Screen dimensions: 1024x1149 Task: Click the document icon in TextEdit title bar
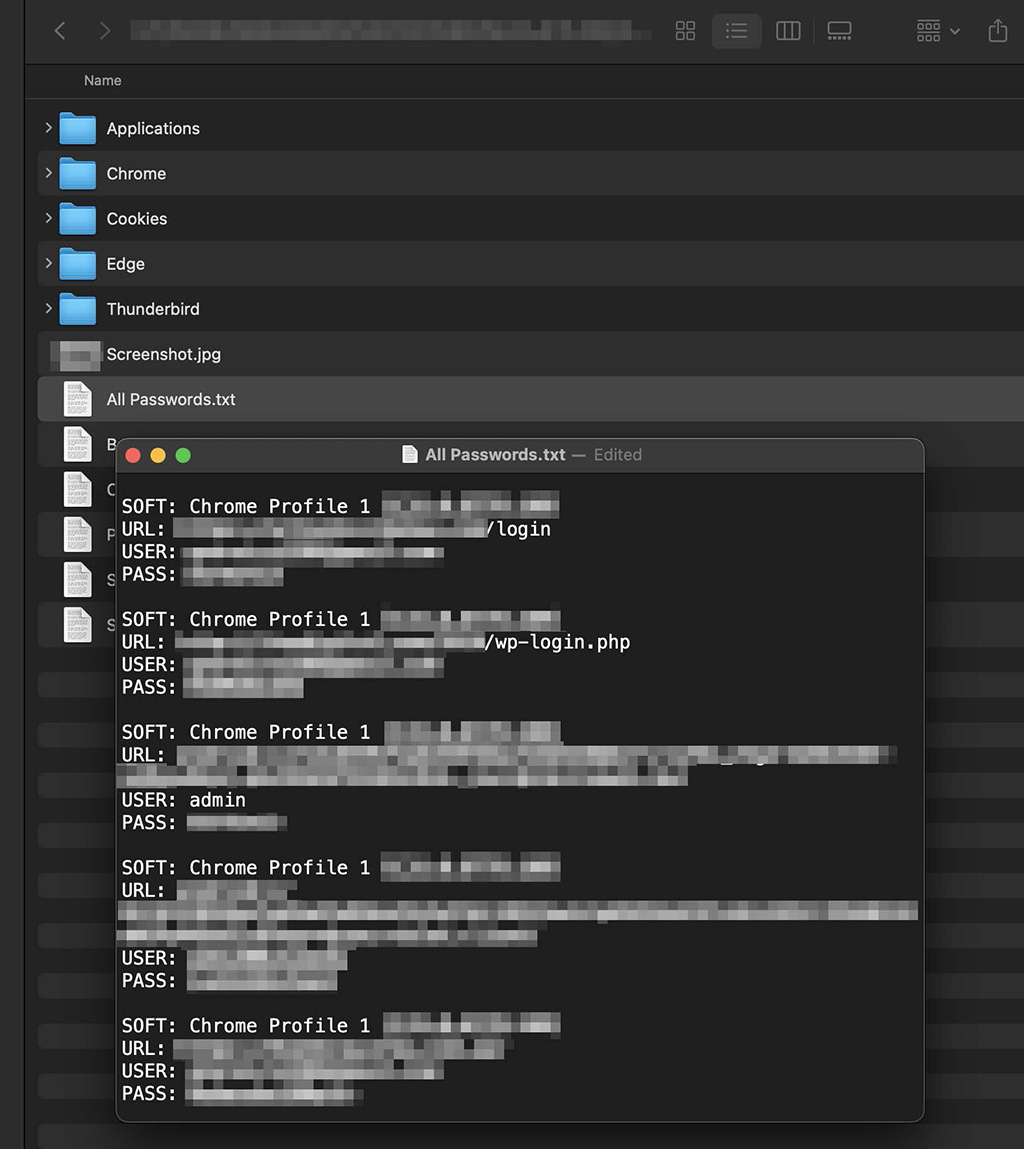point(410,455)
